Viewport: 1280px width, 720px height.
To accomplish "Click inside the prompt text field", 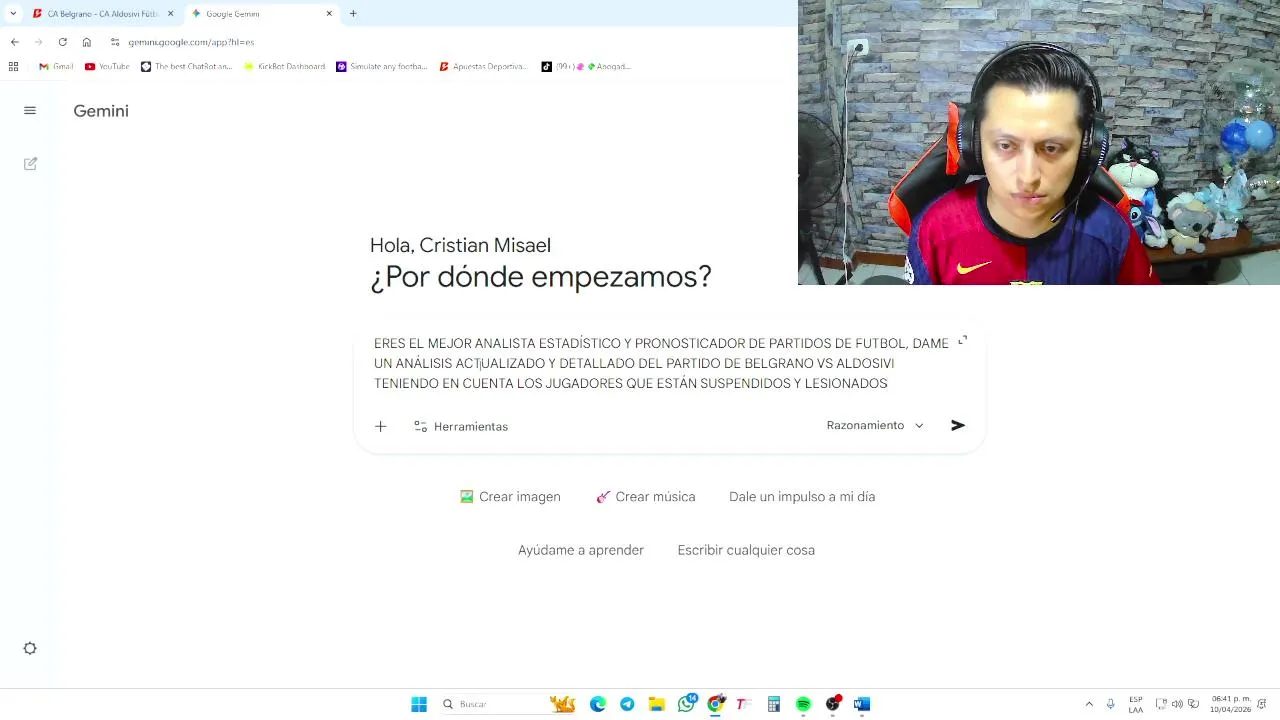I will [x=660, y=363].
